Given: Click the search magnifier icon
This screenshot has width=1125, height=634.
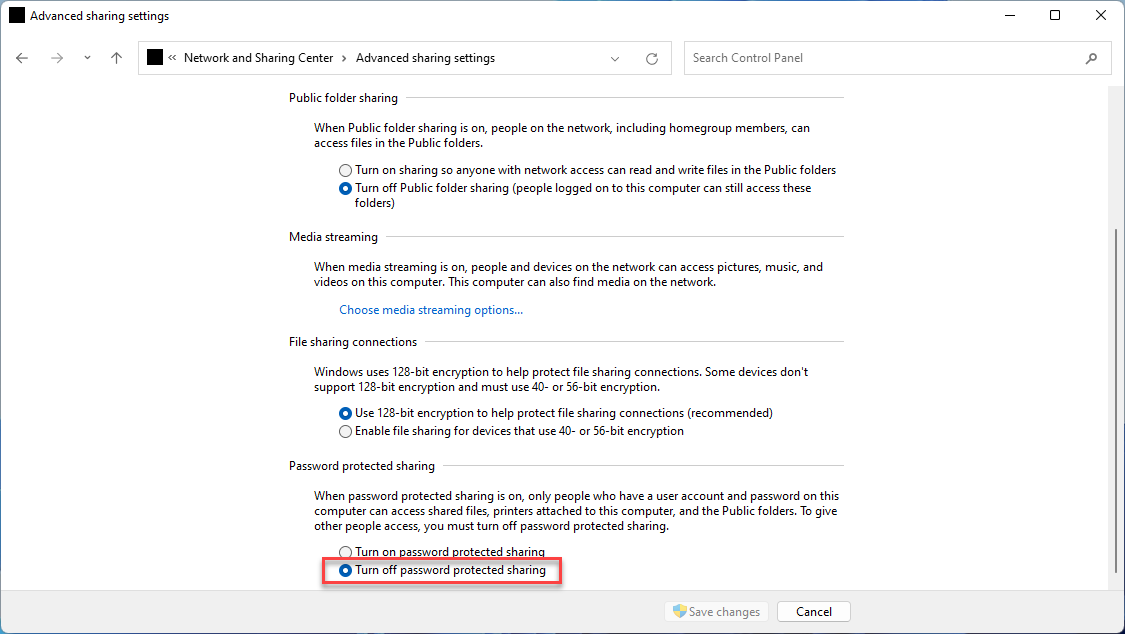Looking at the screenshot, I should click(x=1091, y=58).
